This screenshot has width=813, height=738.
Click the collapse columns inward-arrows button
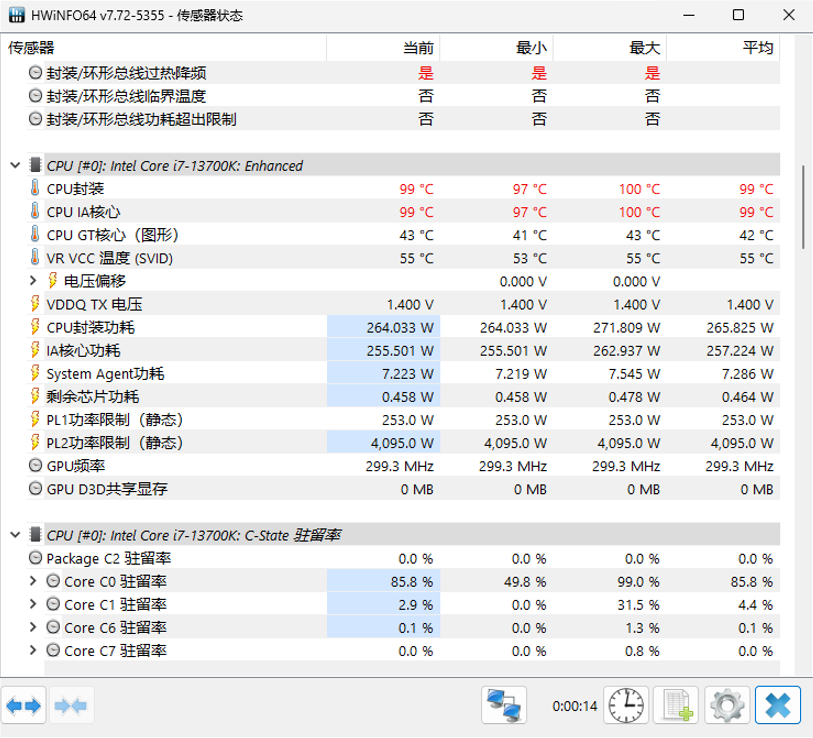coord(73,706)
